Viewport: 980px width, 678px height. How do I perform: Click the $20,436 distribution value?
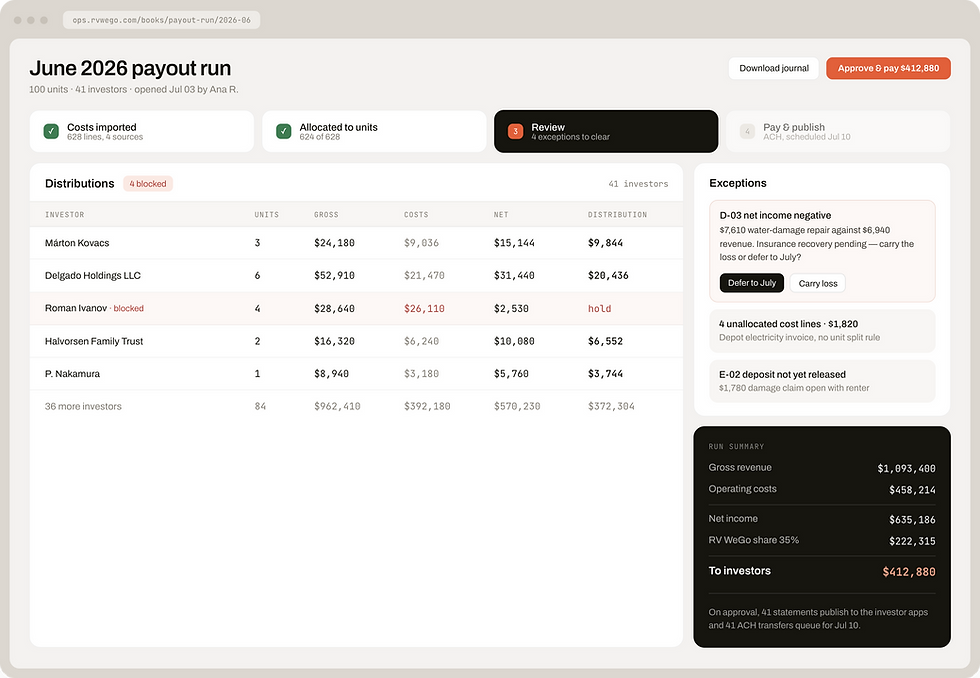pyautogui.click(x=608, y=276)
